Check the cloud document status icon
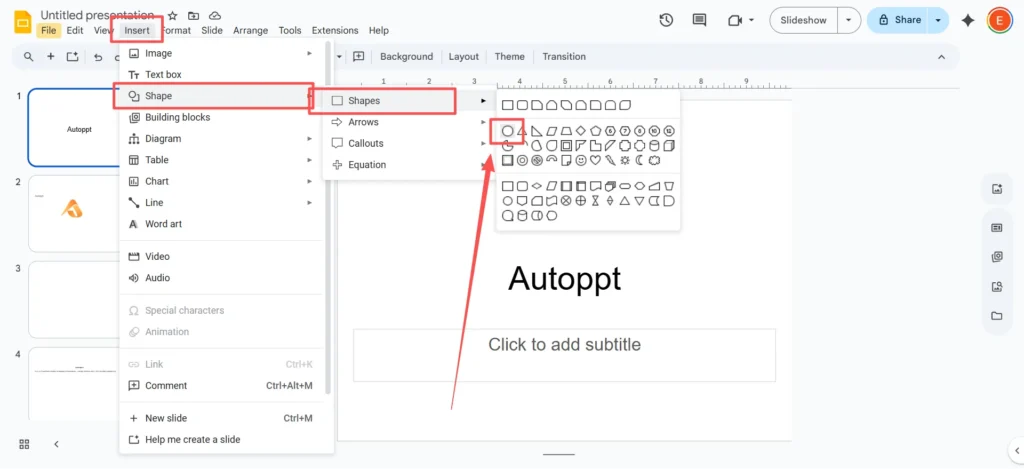This screenshot has height=469, width=1024. tap(214, 15)
